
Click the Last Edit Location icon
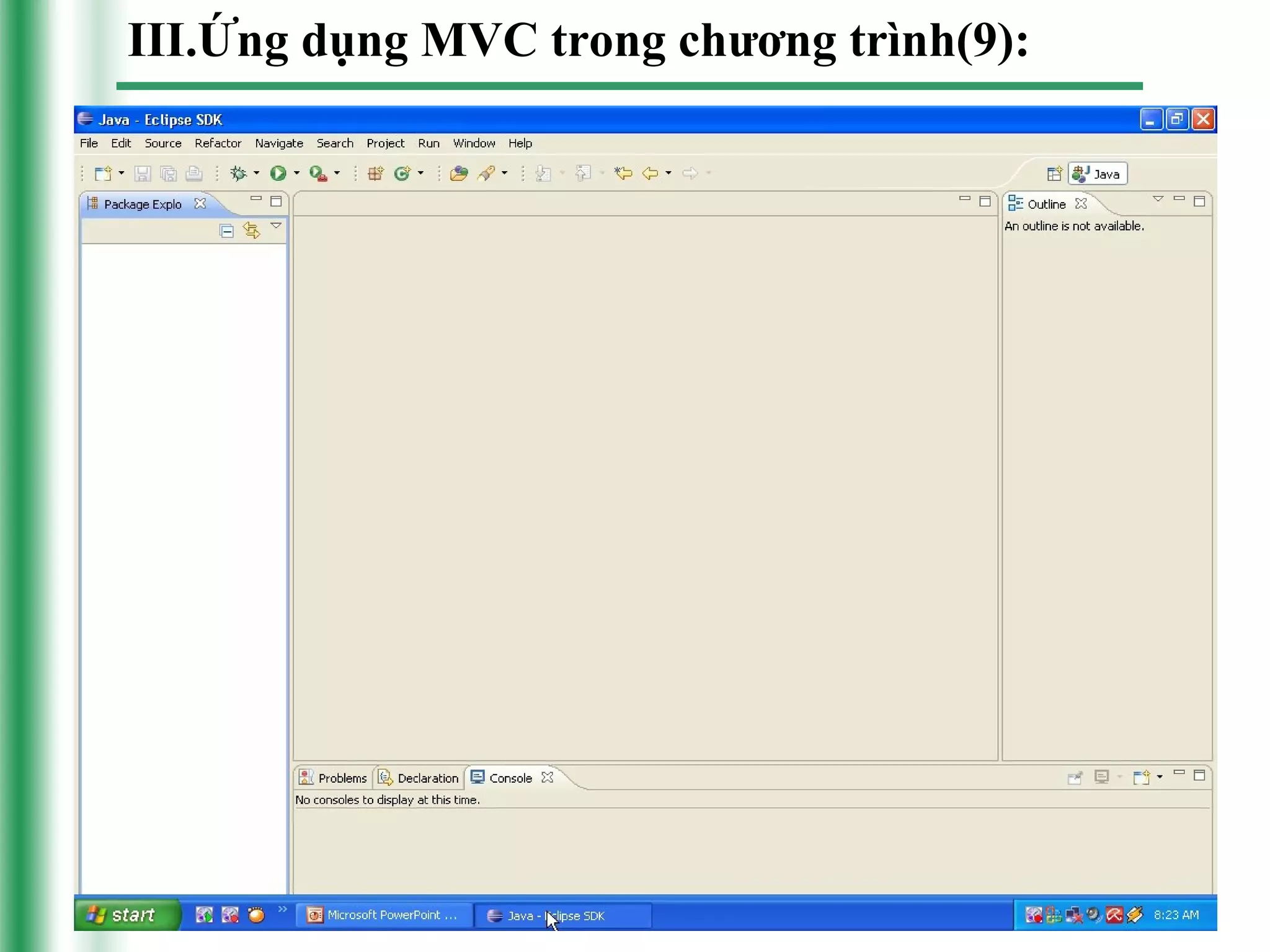click(623, 174)
